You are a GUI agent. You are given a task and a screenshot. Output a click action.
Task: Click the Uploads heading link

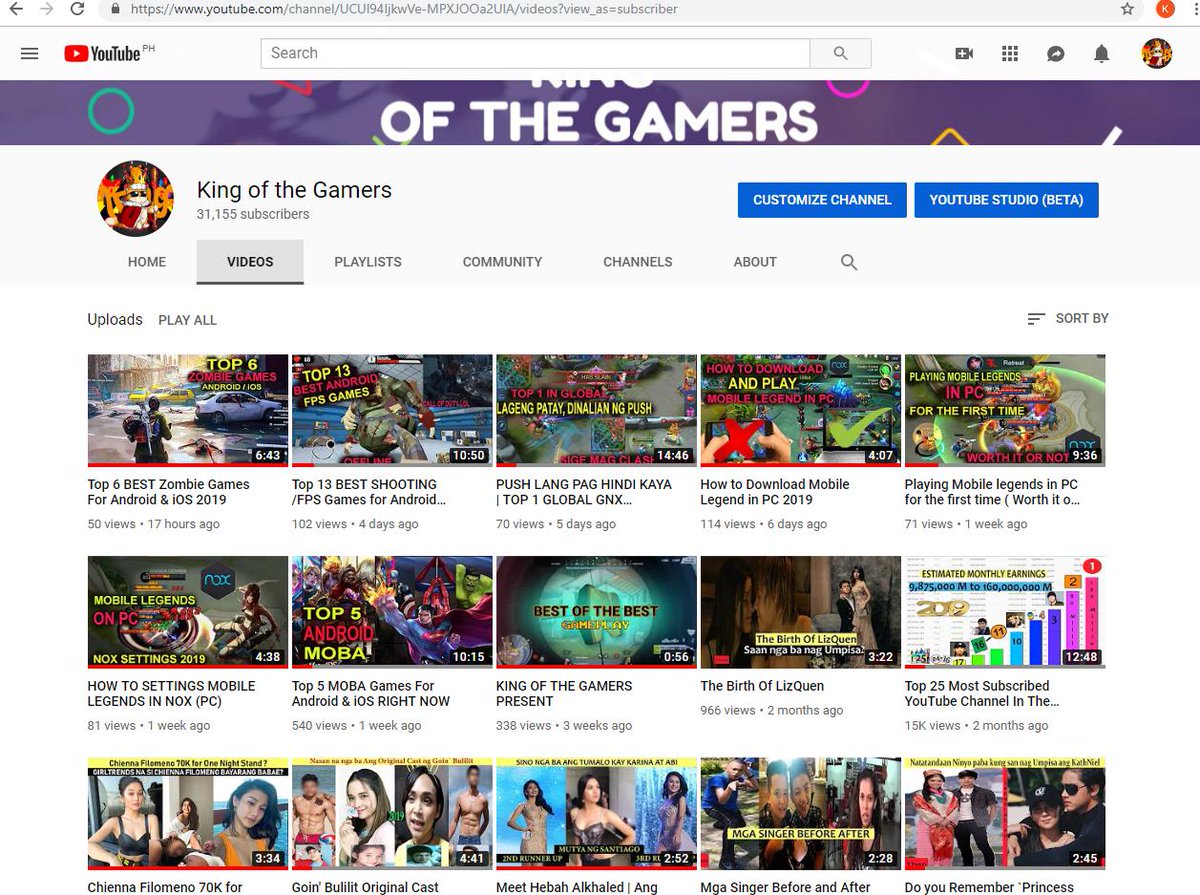point(115,320)
